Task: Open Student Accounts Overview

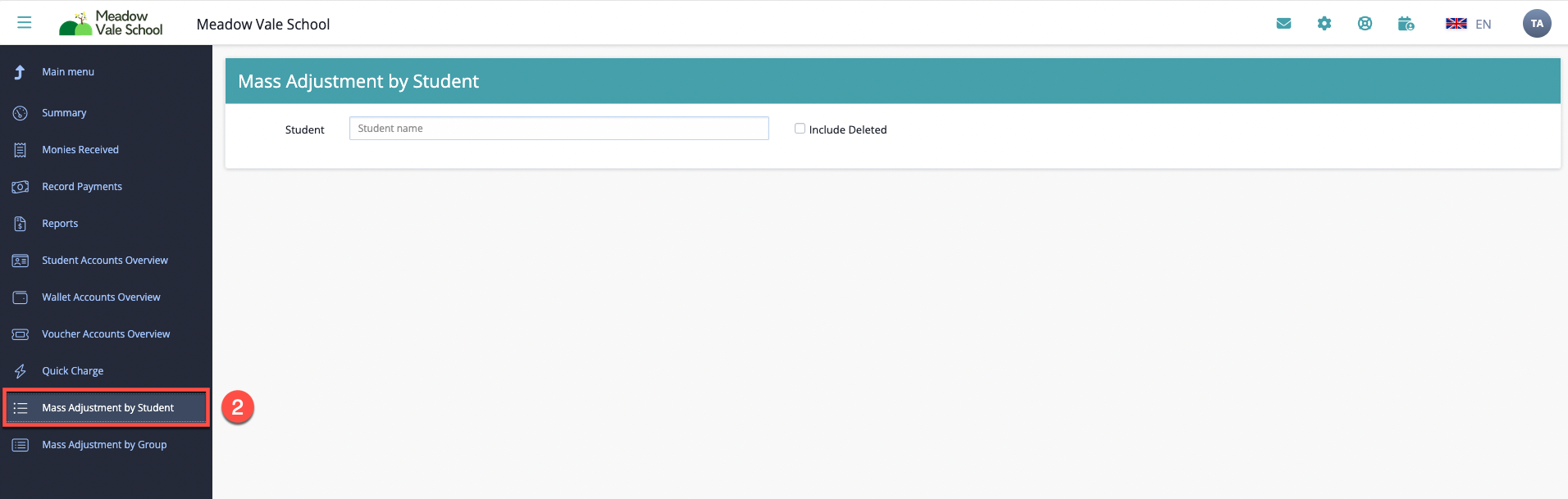Action: click(x=105, y=261)
